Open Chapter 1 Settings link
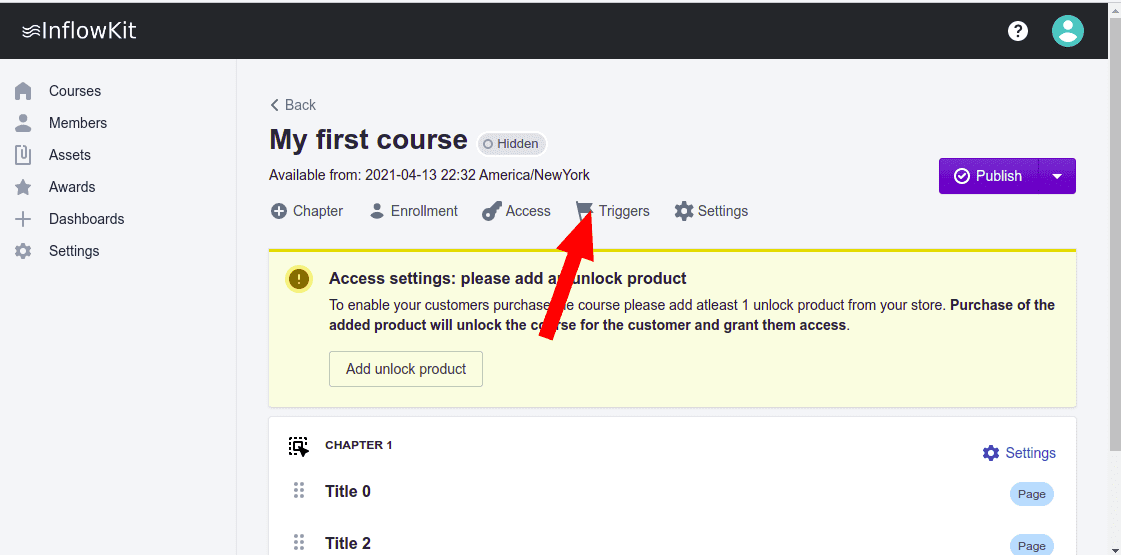This screenshot has height=555, width=1121. [x=1019, y=453]
